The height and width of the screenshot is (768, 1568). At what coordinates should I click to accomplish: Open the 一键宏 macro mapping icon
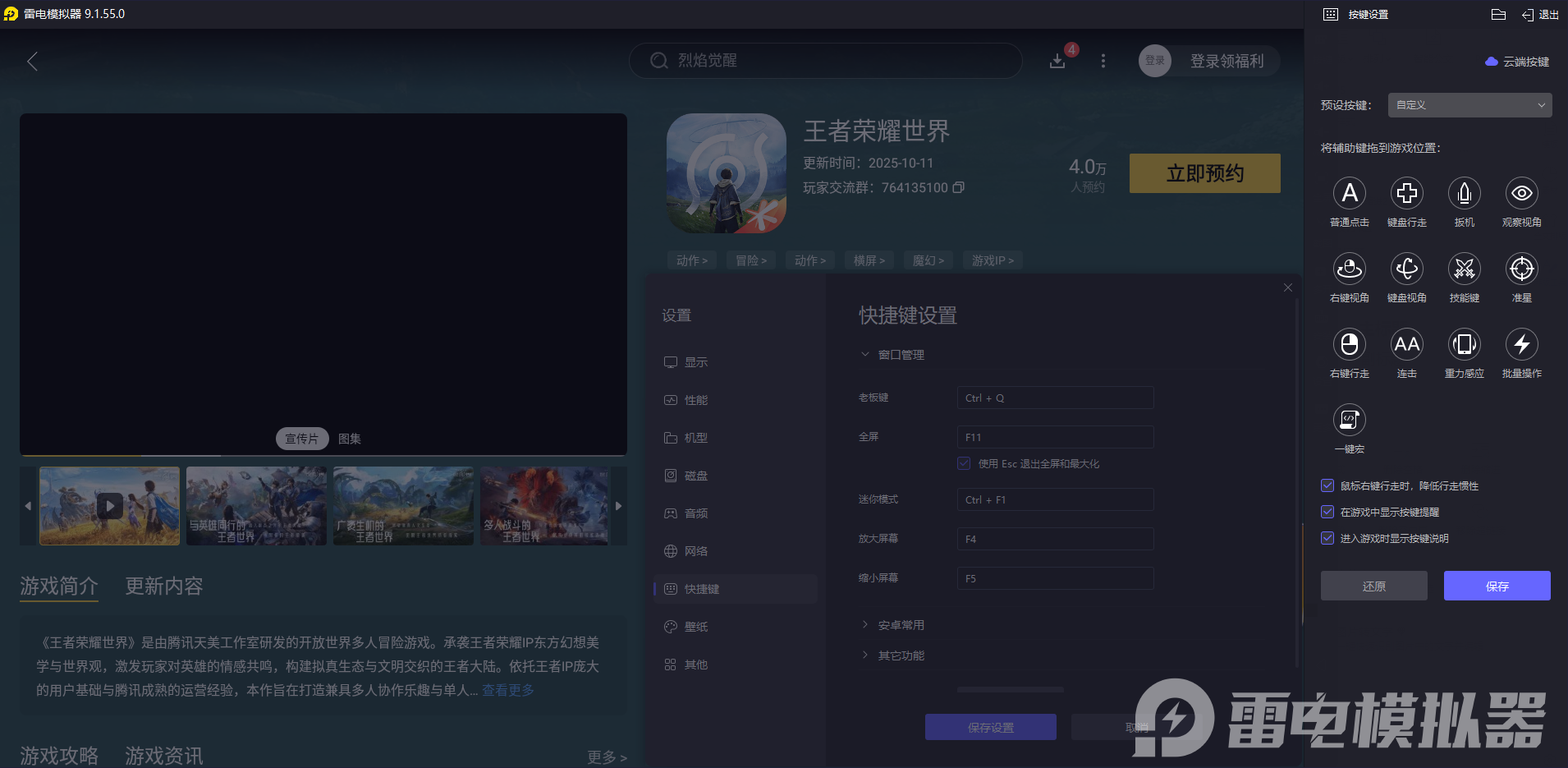coord(1349,420)
